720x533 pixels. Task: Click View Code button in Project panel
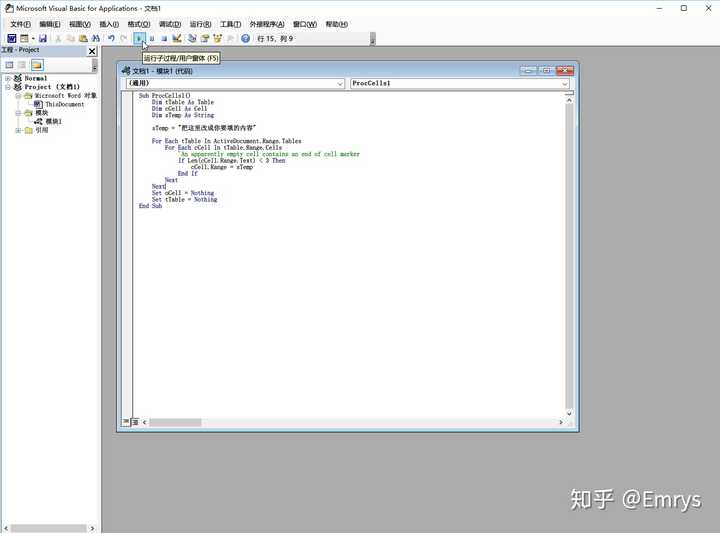(x=9, y=65)
